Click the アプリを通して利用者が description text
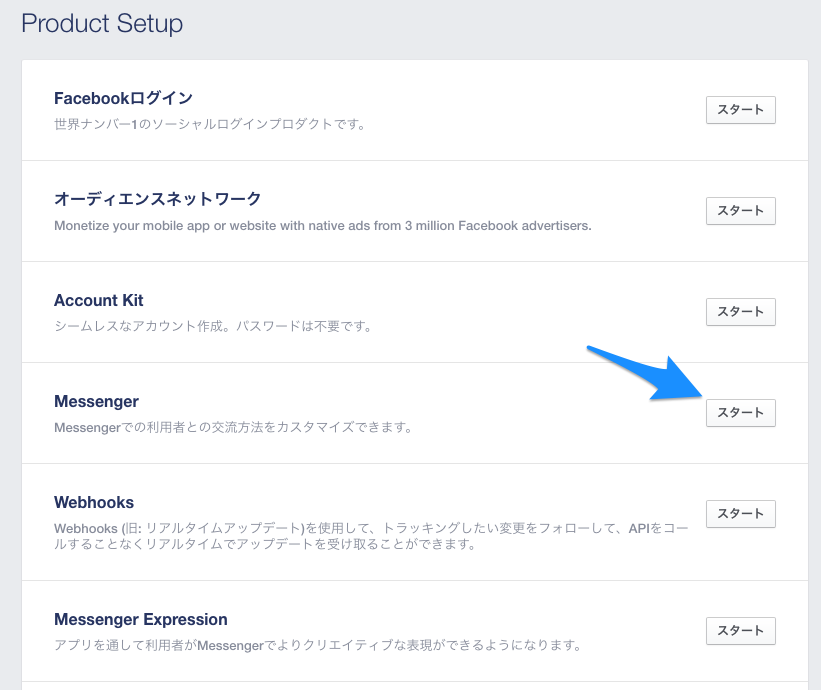This screenshot has width=821, height=690. coord(318,646)
